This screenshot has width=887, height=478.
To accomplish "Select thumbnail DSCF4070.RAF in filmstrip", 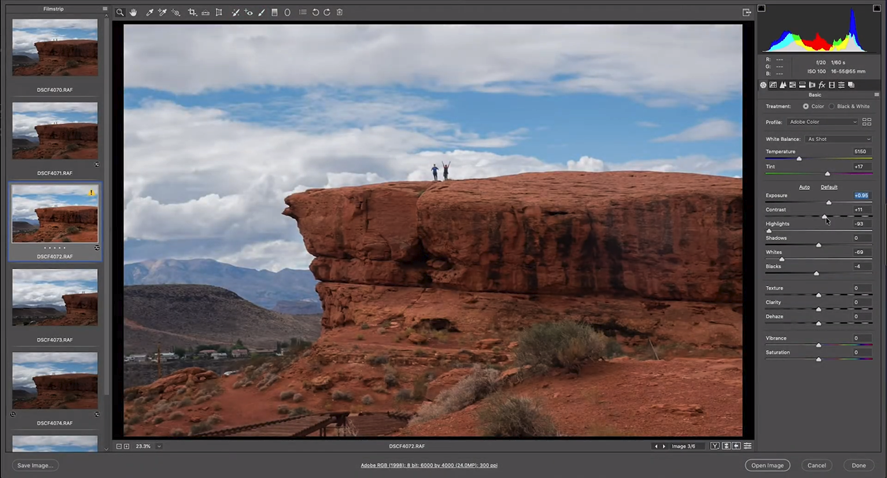I will click(55, 48).
